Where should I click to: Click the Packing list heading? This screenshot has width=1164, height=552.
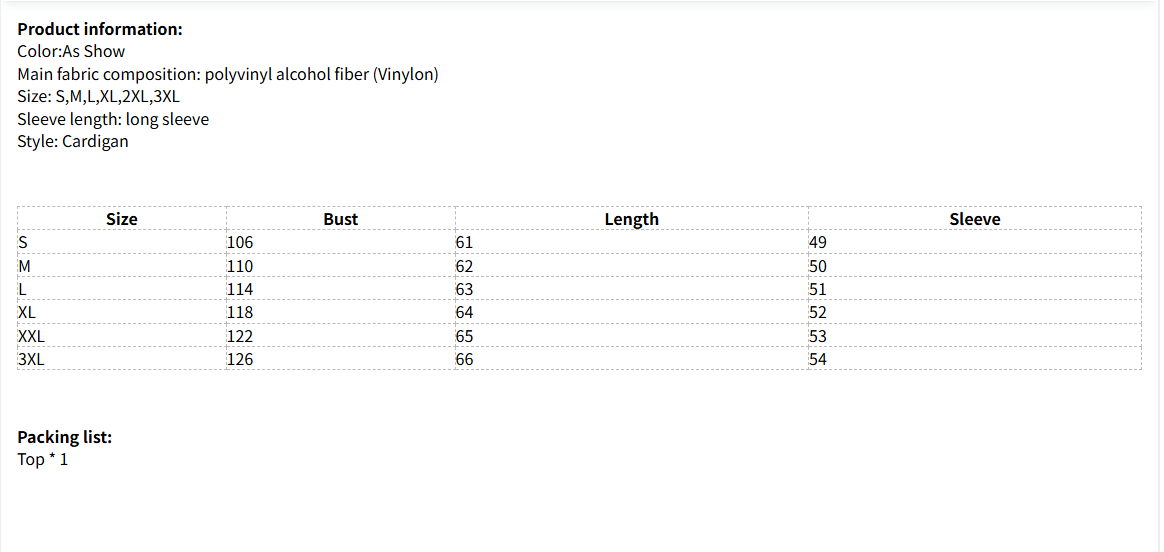pos(65,437)
